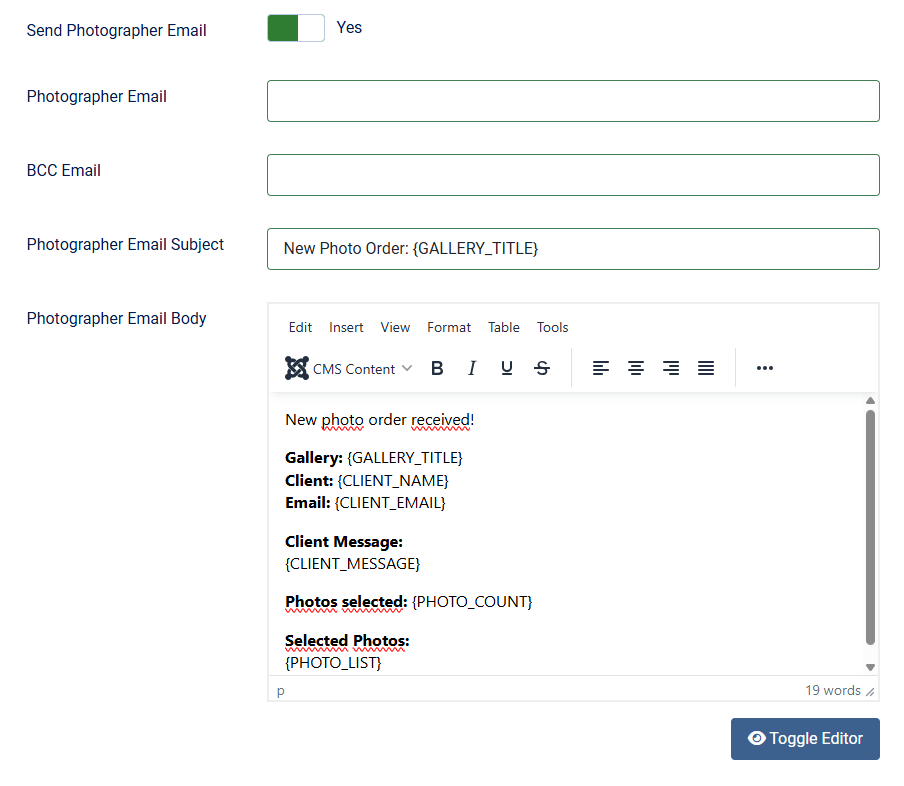Screen dimensions: 904x786
Task: Click the Toggle Editor button
Action: click(x=805, y=738)
